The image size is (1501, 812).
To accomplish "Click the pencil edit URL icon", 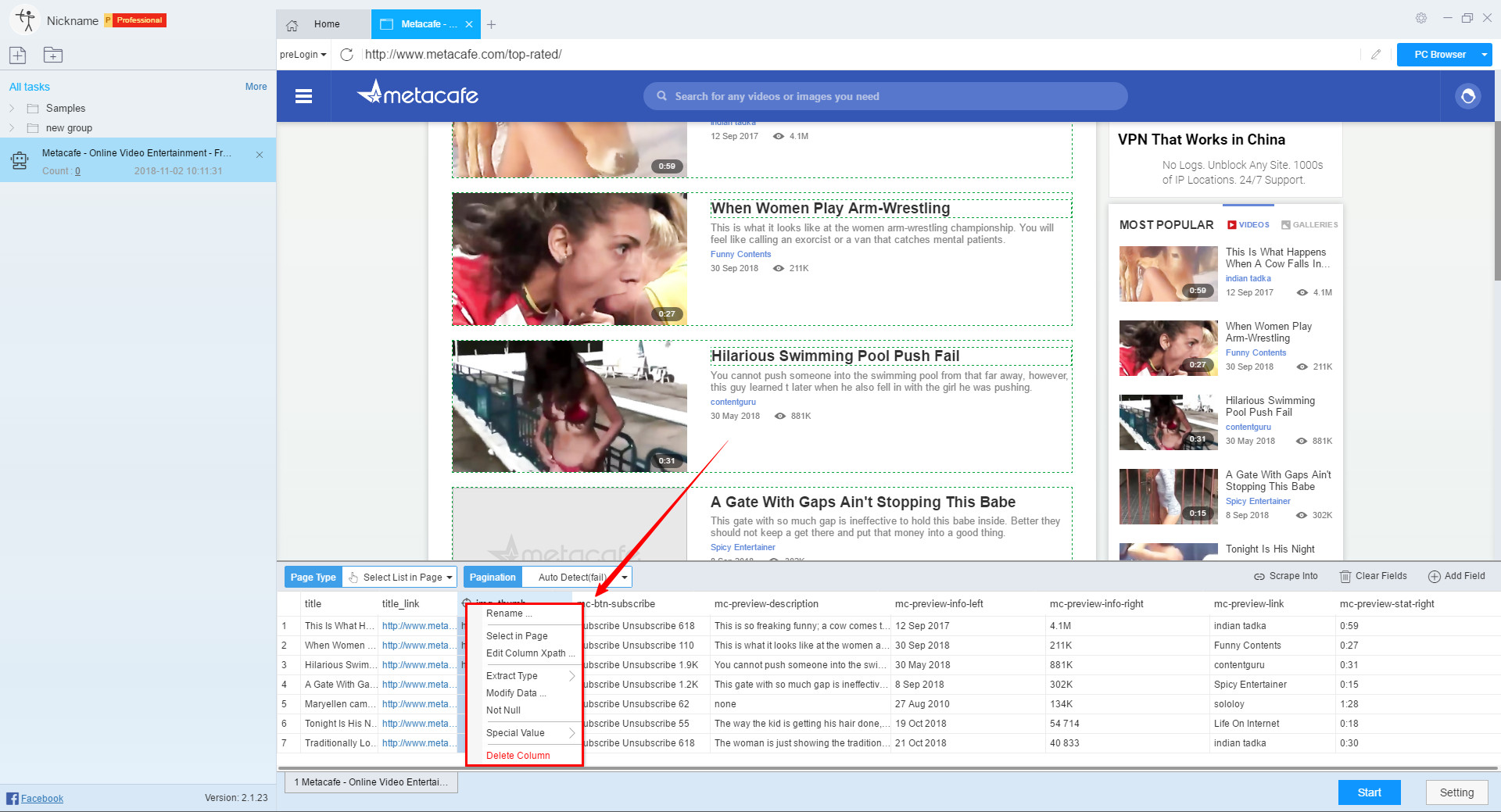I will (1376, 55).
